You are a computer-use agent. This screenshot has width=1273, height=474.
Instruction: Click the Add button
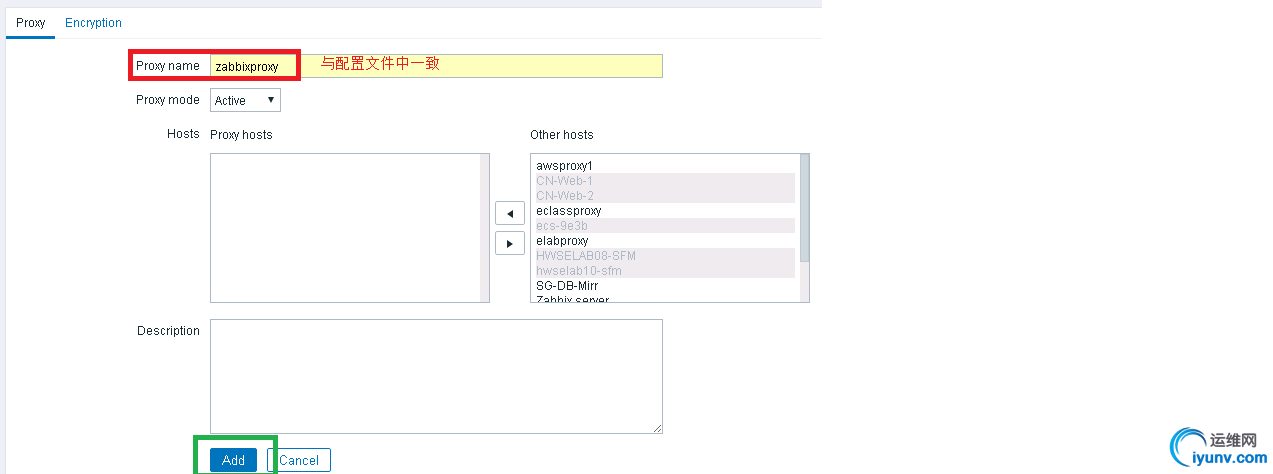coord(233,460)
